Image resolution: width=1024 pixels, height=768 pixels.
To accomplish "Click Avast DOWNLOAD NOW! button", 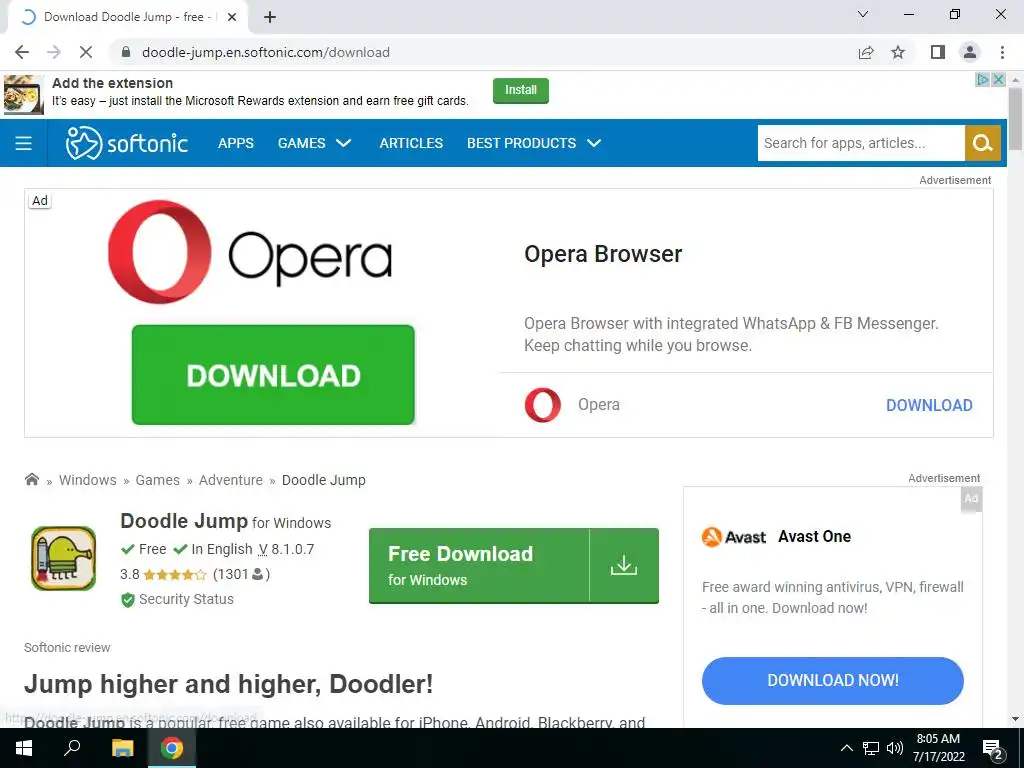I will 833,680.
